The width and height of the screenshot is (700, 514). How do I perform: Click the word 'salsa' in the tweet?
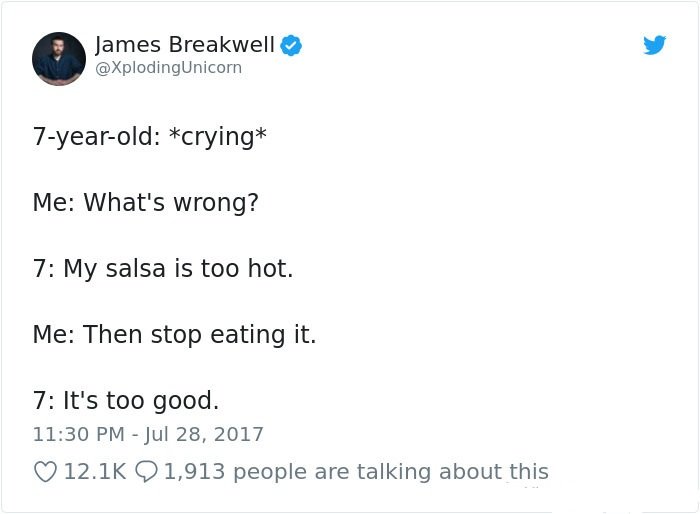(x=136, y=268)
